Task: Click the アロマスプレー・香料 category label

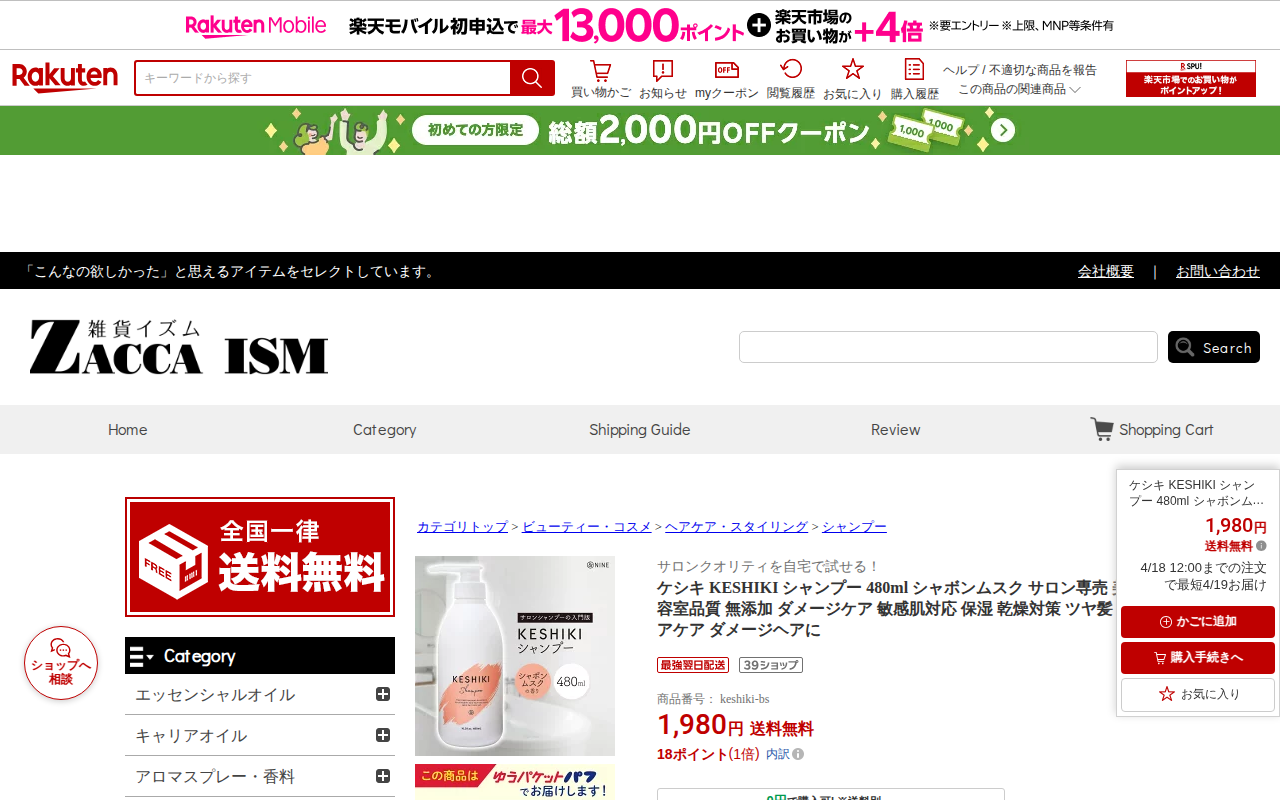Action: tap(215, 777)
